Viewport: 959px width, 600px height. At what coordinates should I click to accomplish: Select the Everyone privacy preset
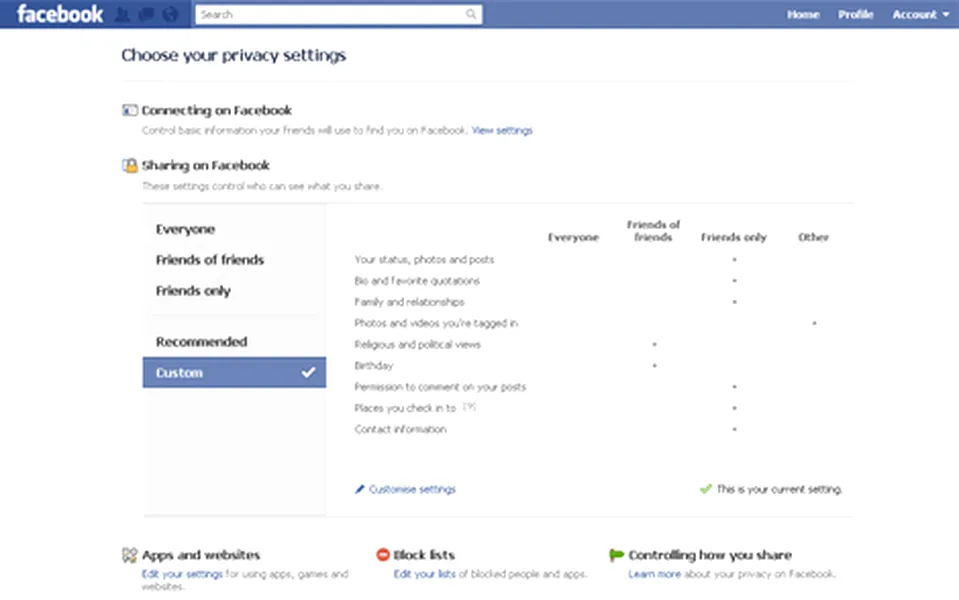[x=185, y=230]
